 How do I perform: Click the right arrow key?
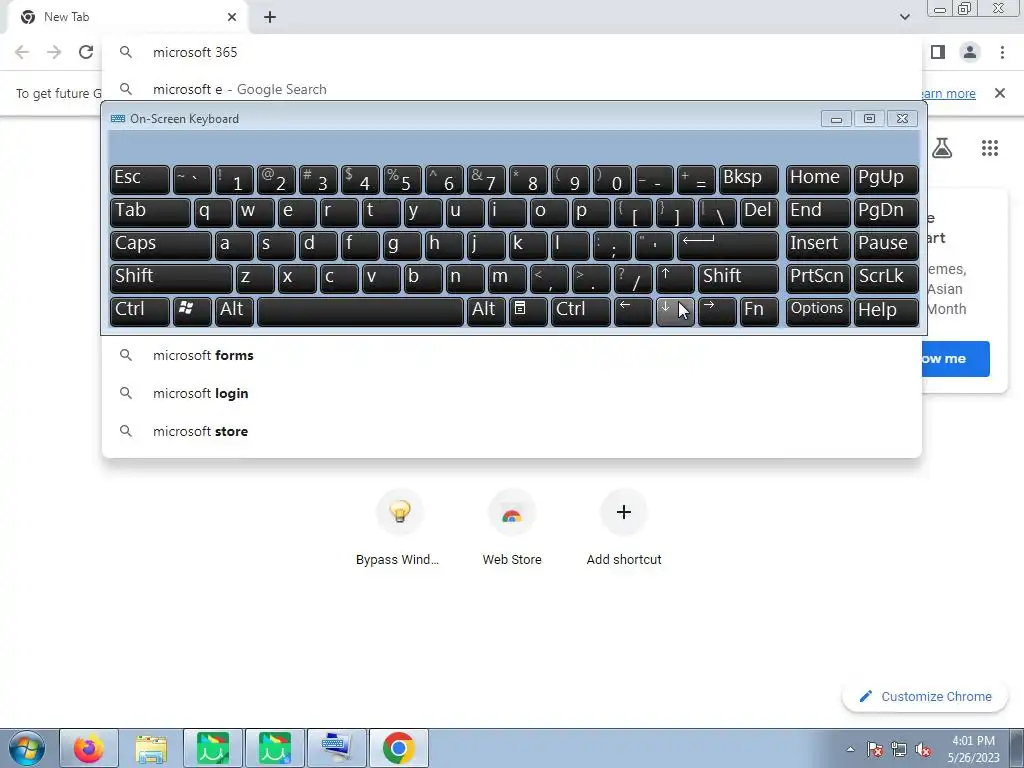[x=717, y=312]
